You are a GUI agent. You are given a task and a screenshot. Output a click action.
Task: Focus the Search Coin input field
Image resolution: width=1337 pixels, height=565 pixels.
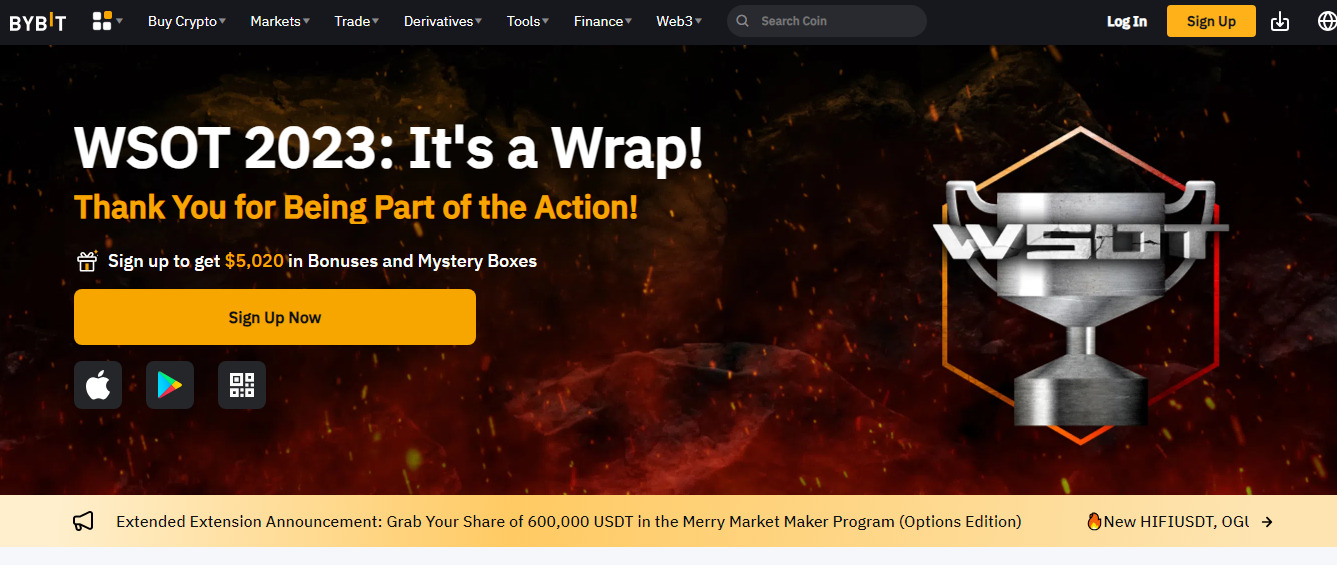(x=827, y=21)
